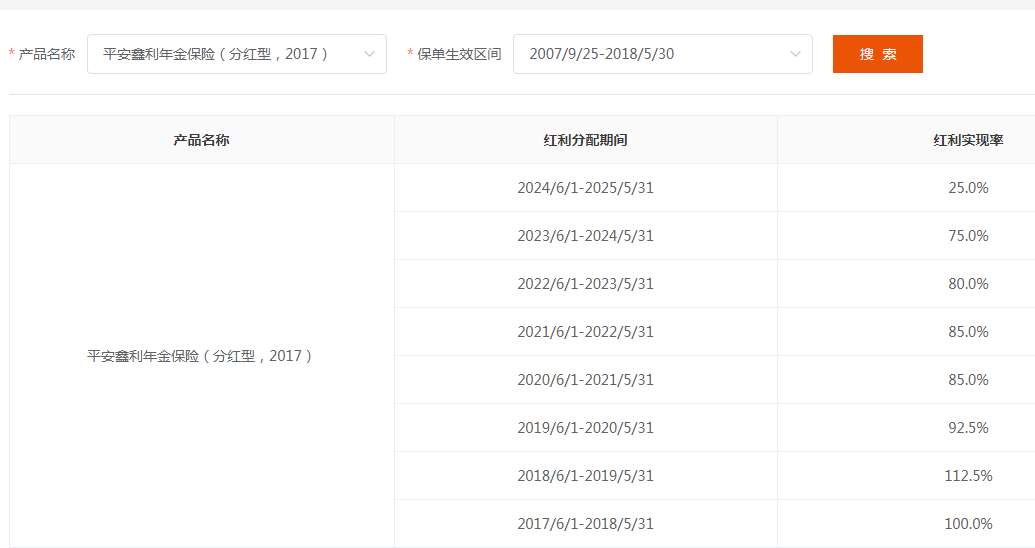Click the 红利分配期间 column header

click(585, 140)
